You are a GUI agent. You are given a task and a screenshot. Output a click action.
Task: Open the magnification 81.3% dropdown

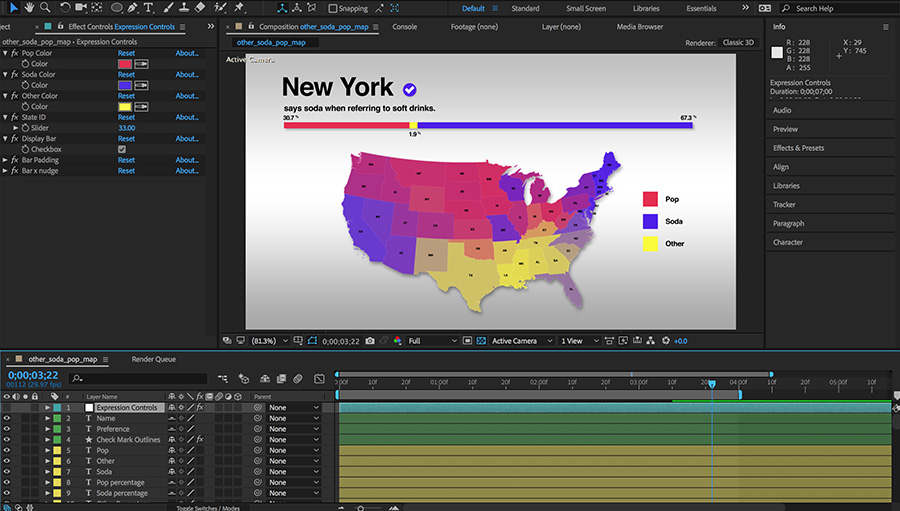click(269, 341)
